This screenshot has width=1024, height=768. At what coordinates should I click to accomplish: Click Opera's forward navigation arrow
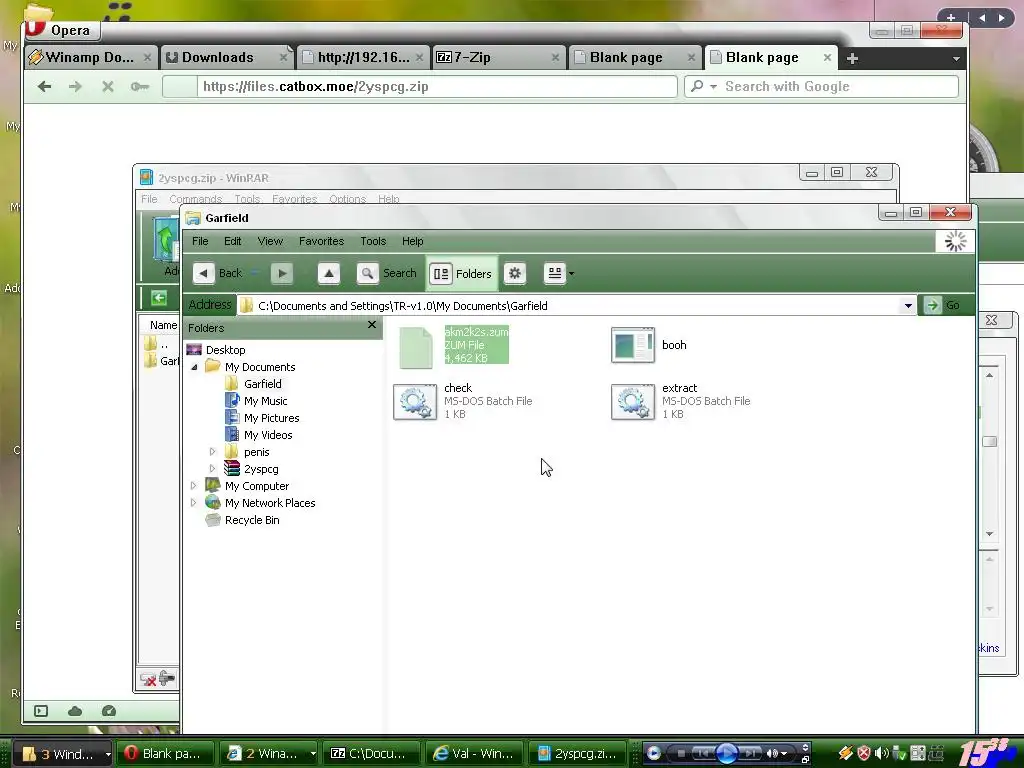point(75,86)
